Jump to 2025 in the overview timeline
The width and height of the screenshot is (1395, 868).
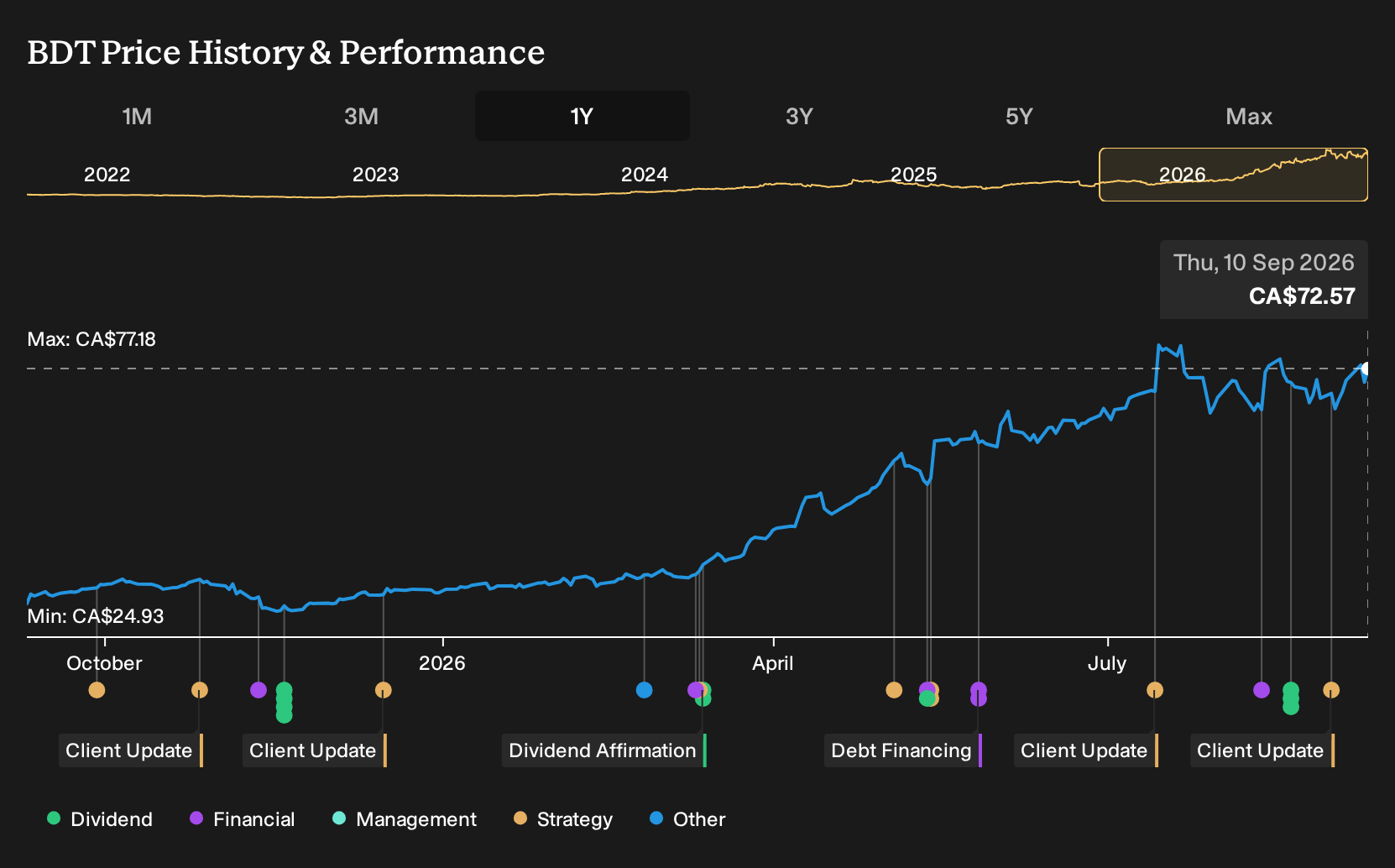click(913, 175)
